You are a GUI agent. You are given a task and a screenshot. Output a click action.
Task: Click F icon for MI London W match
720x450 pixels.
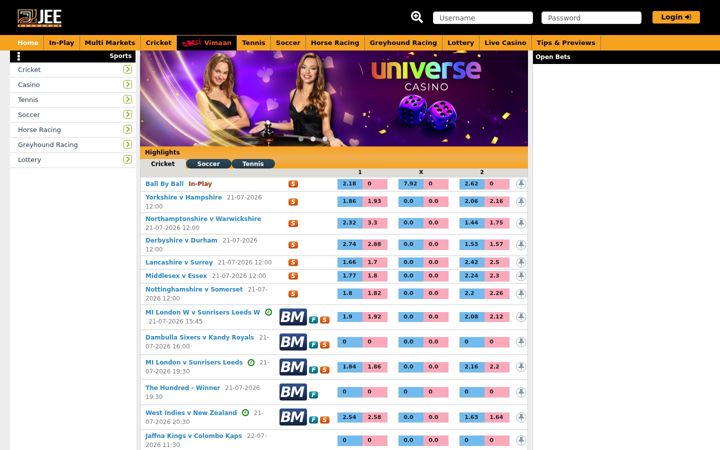click(x=314, y=320)
